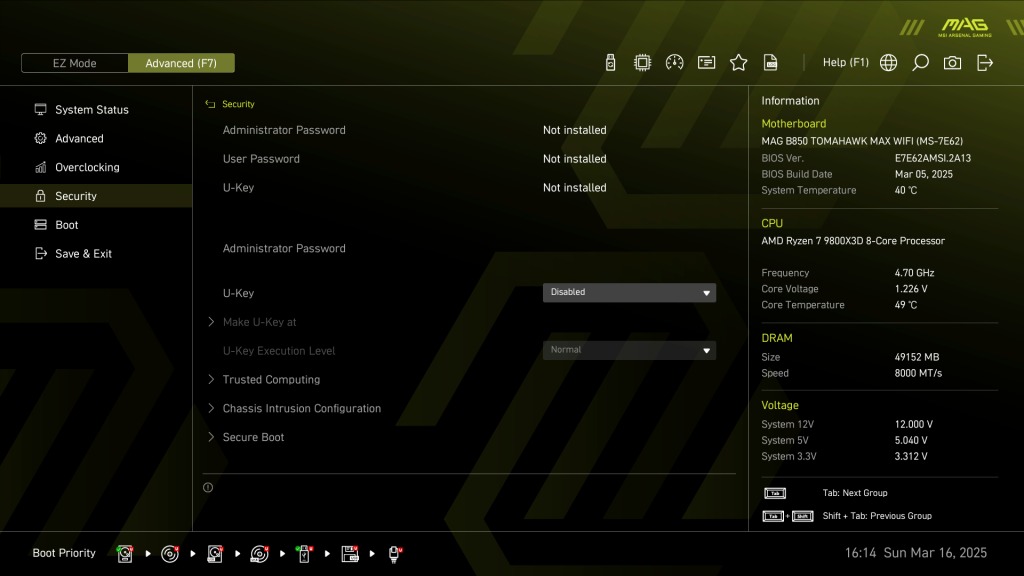
Task: Switch to EZ Mode
Action: pos(74,63)
